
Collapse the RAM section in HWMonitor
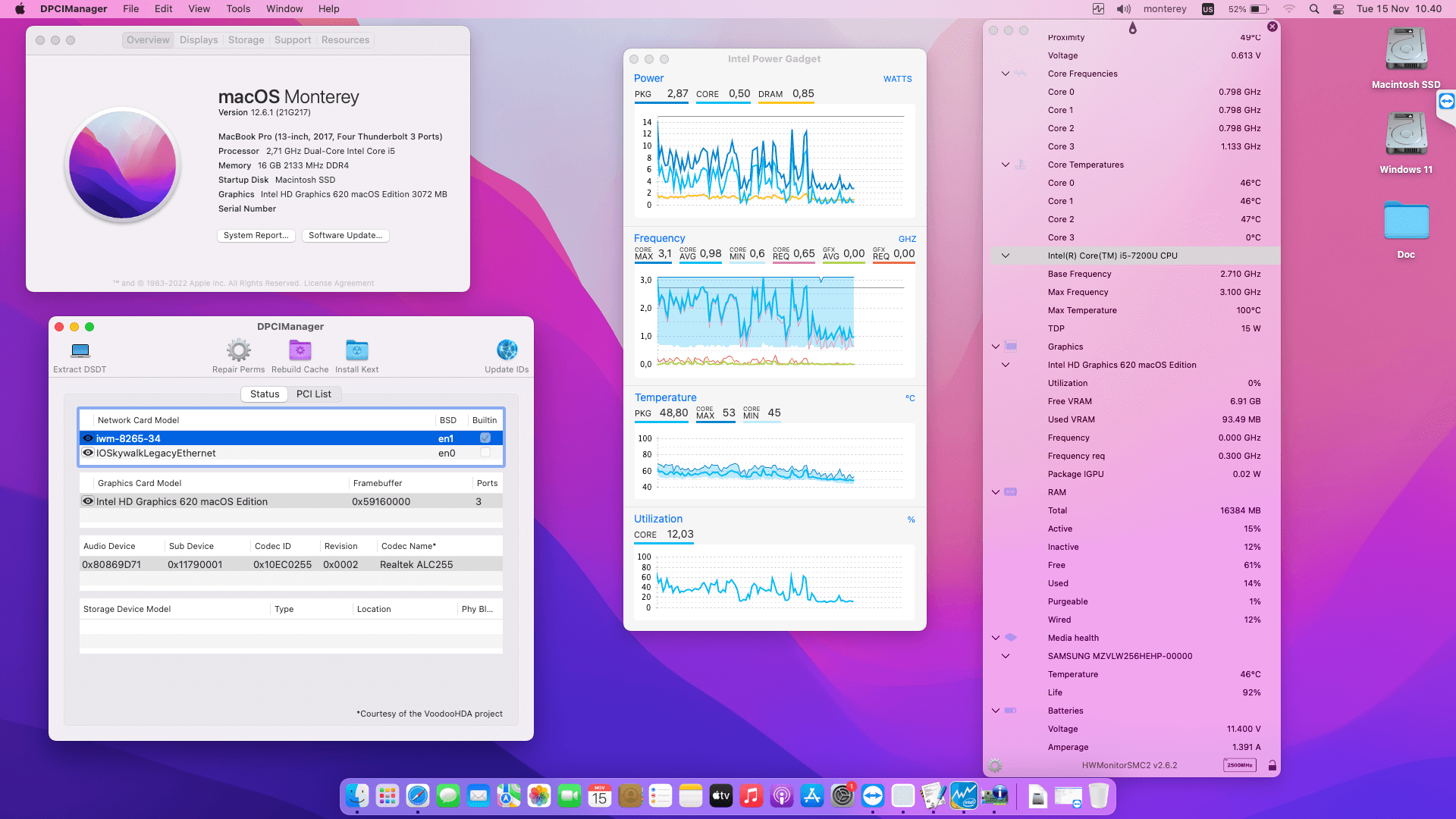point(996,492)
